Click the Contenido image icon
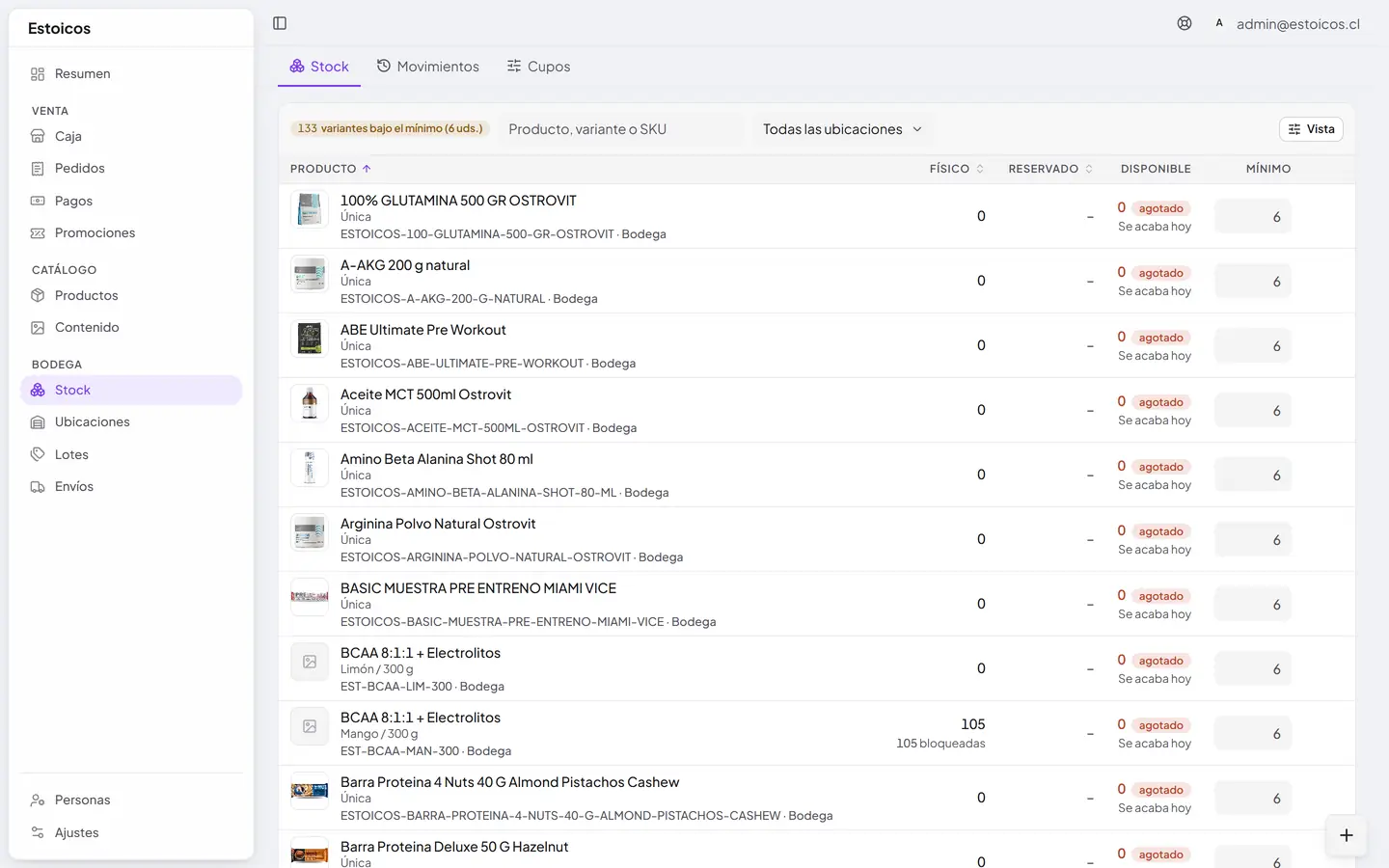 [38, 328]
